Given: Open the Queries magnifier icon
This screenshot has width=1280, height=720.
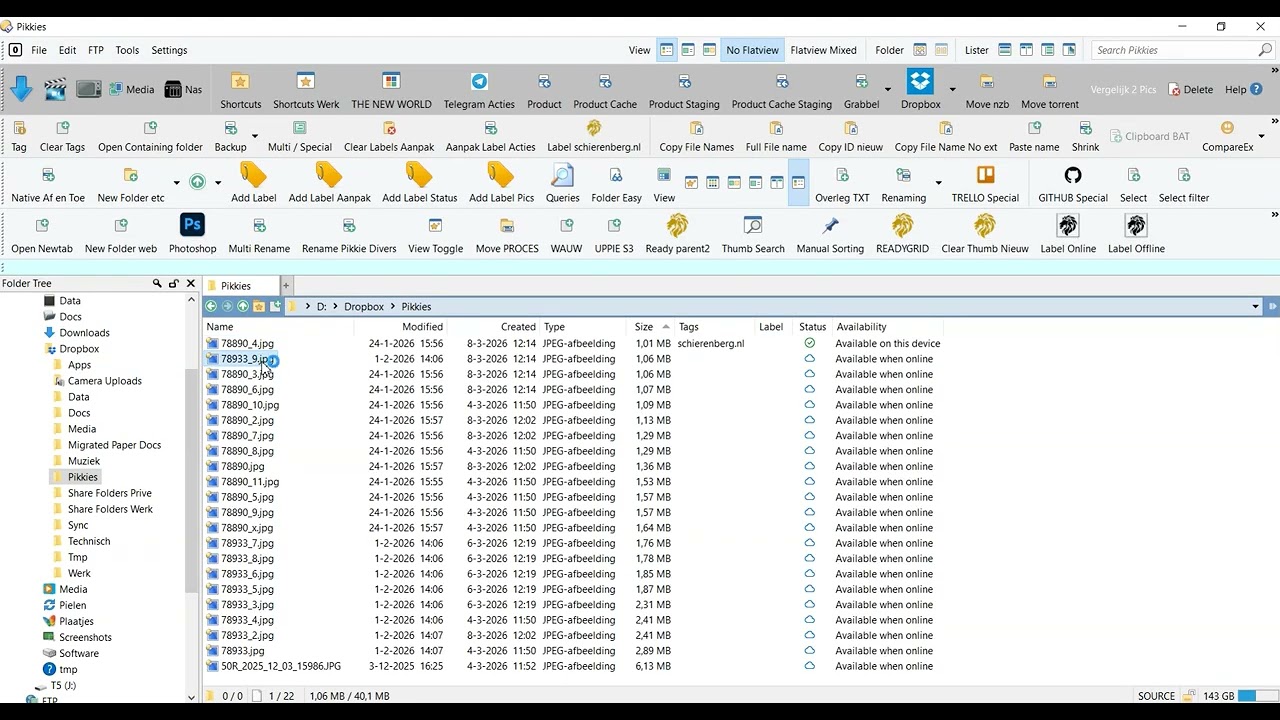Looking at the screenshot, I should [x=562, y=177].
